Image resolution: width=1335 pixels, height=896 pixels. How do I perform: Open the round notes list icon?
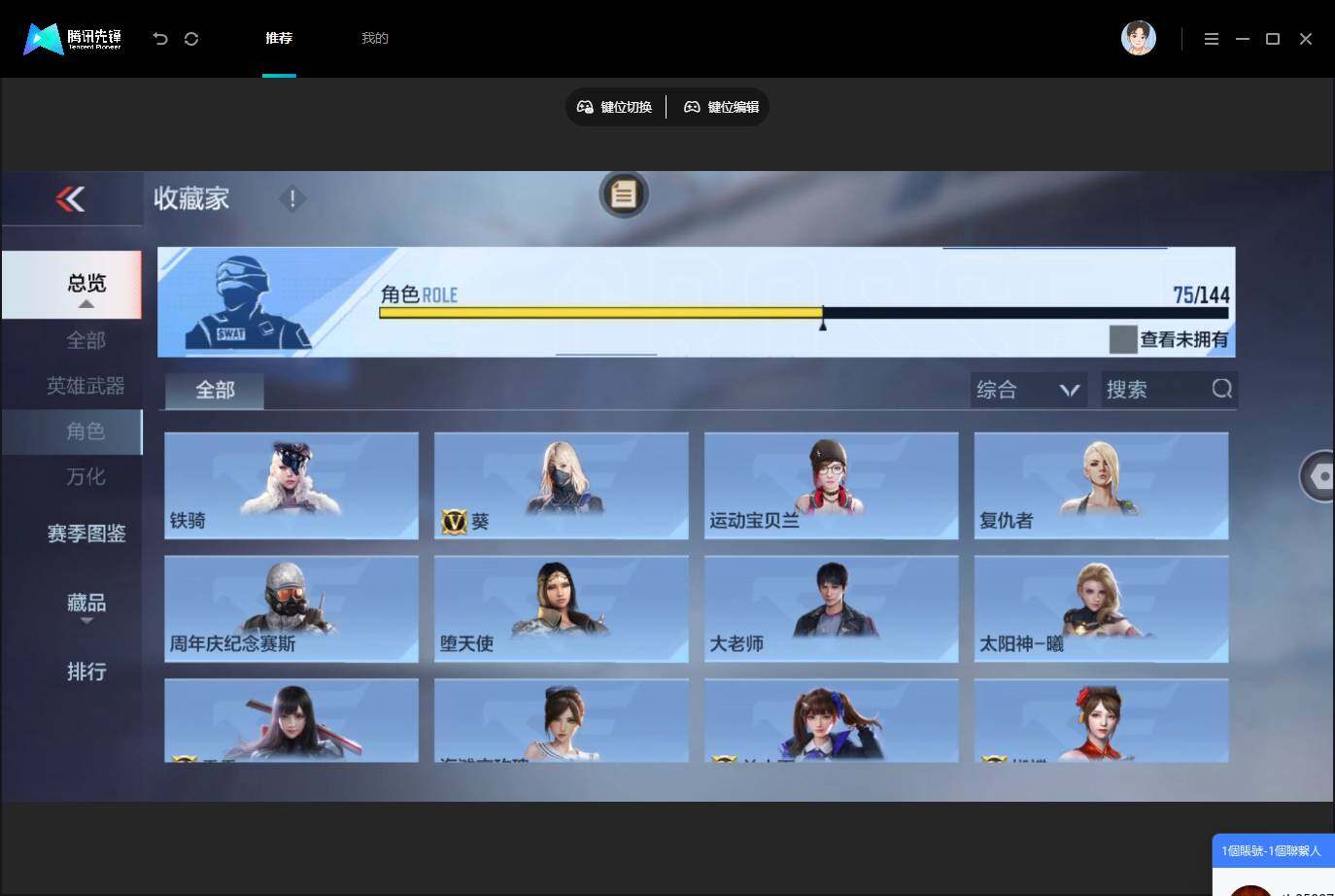click(x=624, y=194)
